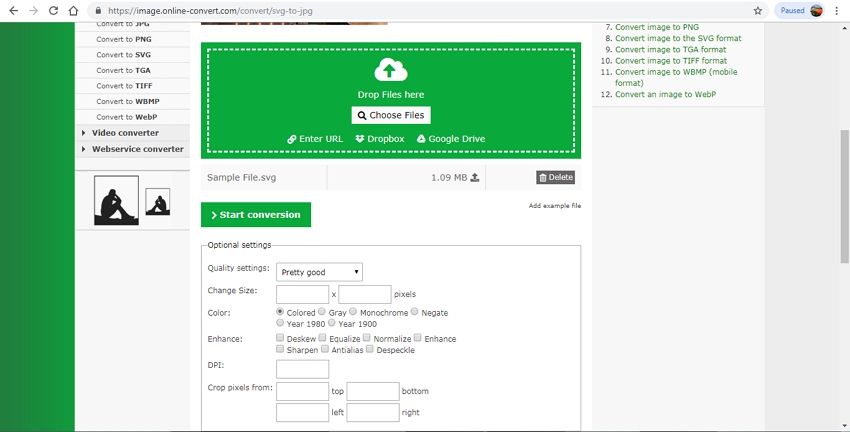The width and height of the screenshot is (850, 432).
Task: Check the Antialias option
Action: coord(325,350)
